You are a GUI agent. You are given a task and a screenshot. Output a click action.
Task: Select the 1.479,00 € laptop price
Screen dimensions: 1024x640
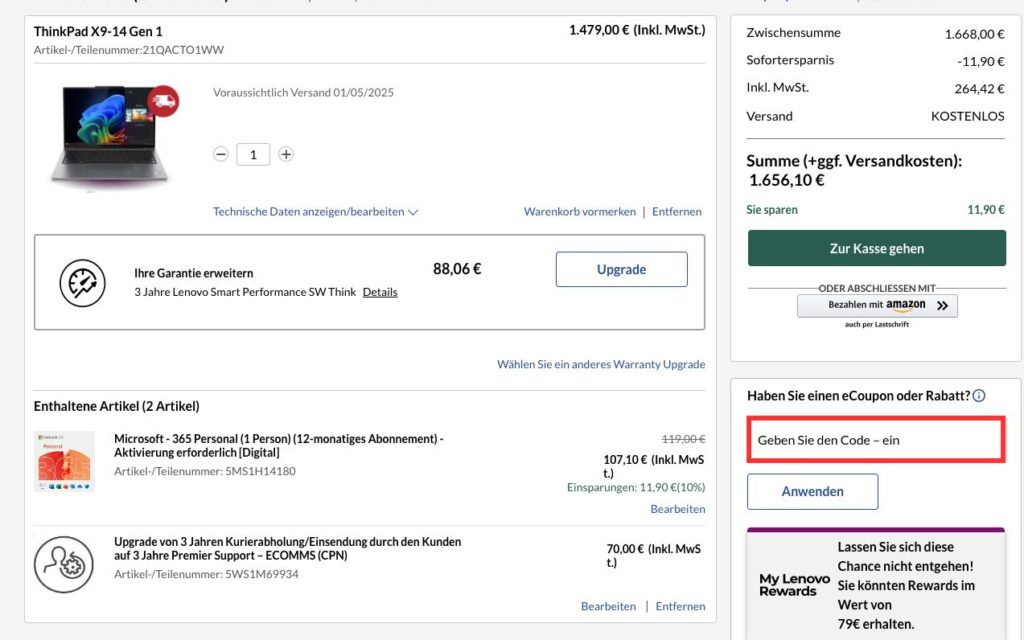(599, 30)
